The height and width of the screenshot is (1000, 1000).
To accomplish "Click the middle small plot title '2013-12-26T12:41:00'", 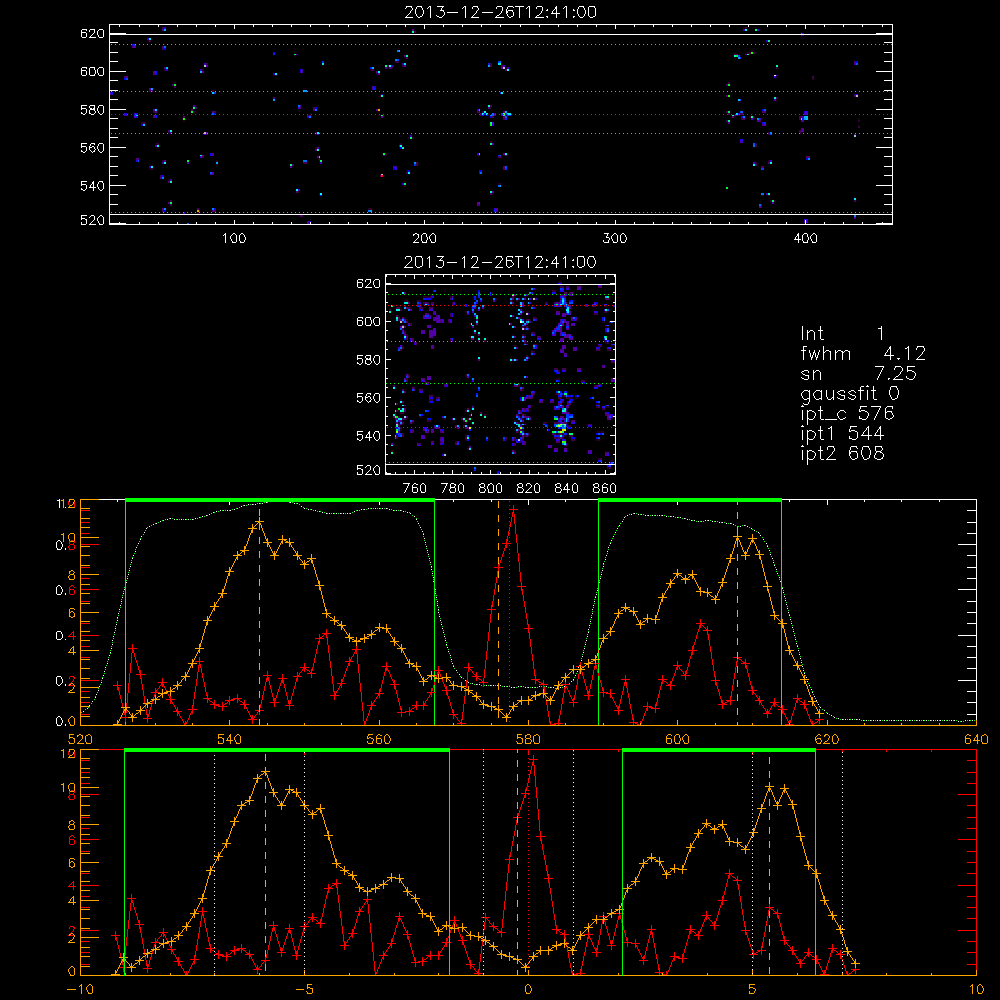I will click(x=500, y=262).
